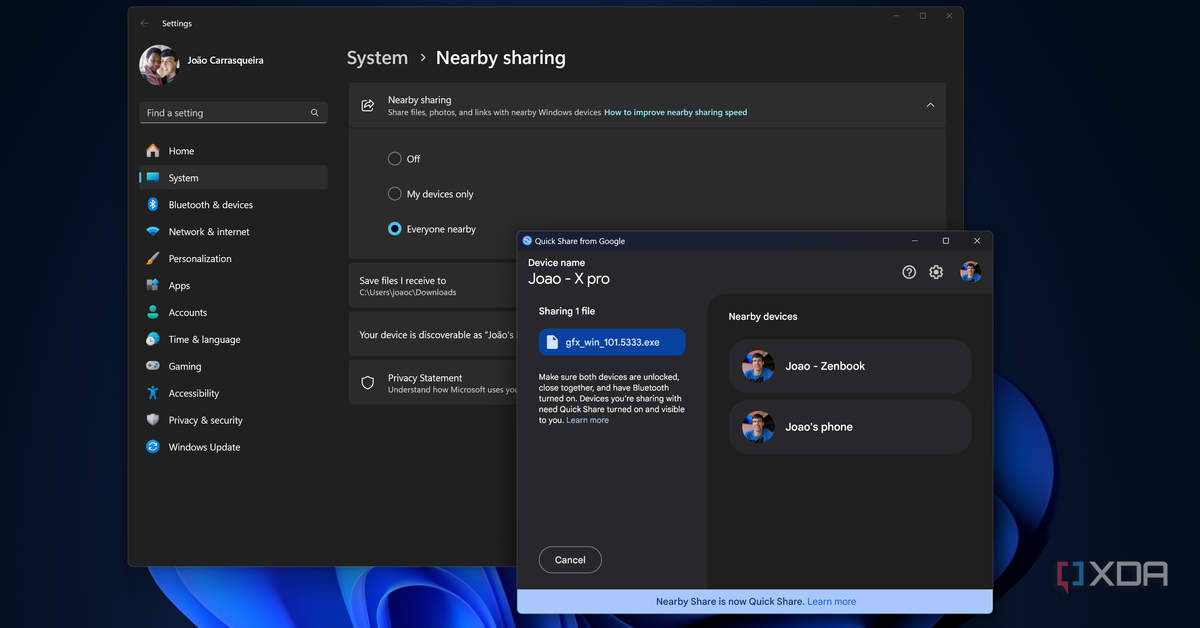Click the Find a setting search box
The image size is (1200, 628).
tap(225, 113)
